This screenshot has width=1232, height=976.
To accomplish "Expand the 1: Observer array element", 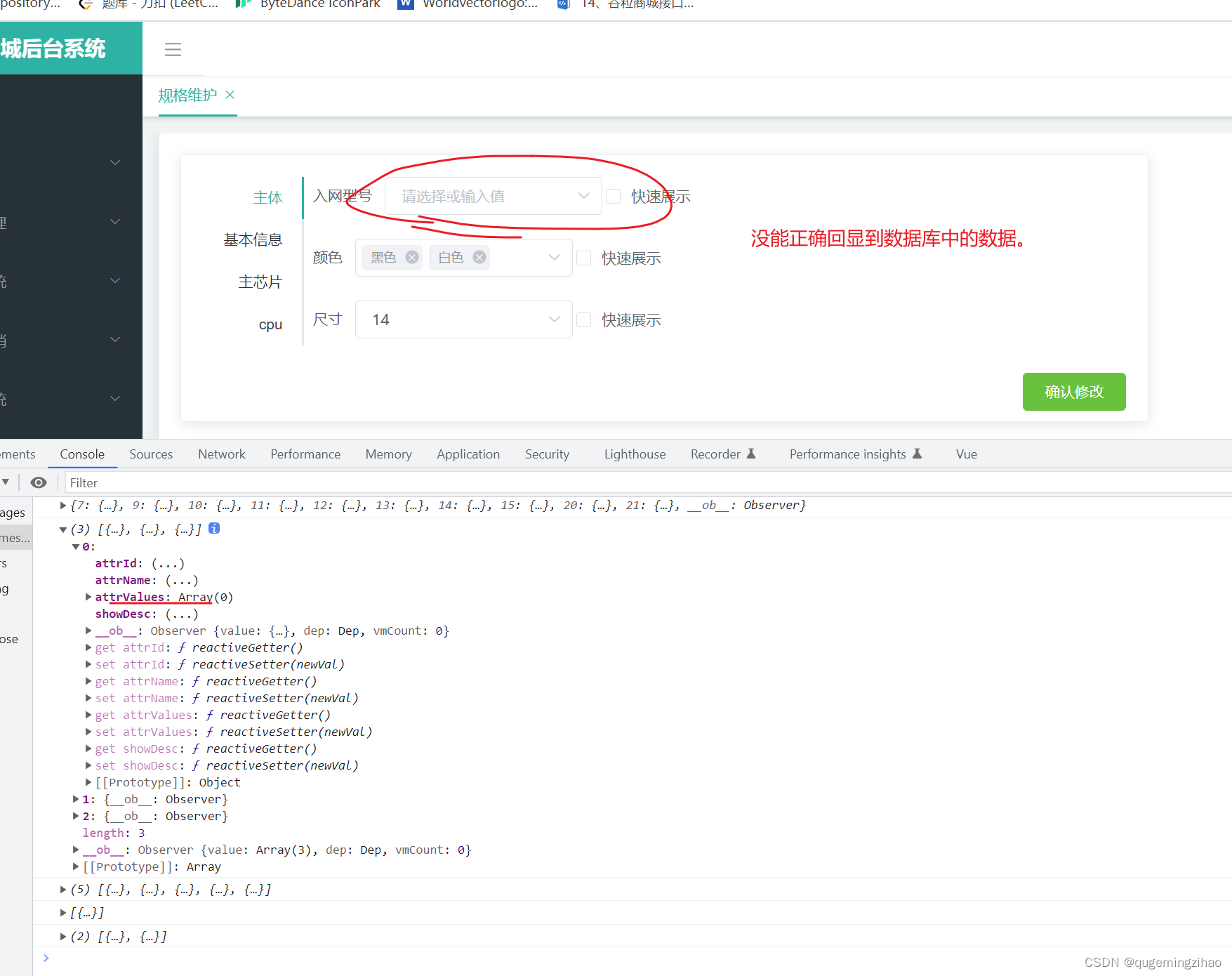I will coord(76,799).
